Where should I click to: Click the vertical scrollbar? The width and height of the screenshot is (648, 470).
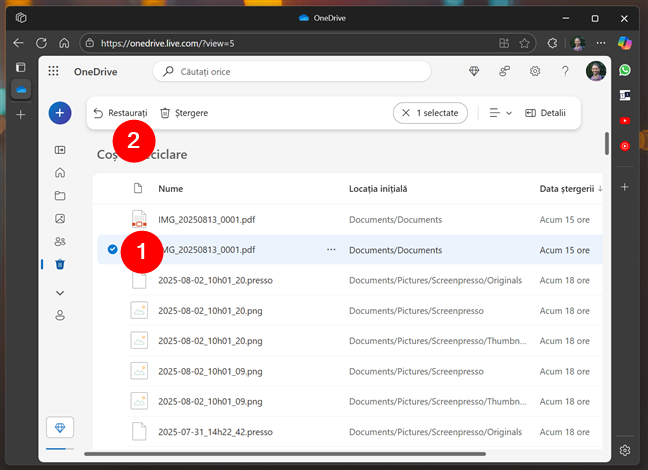tap(607, 143)
